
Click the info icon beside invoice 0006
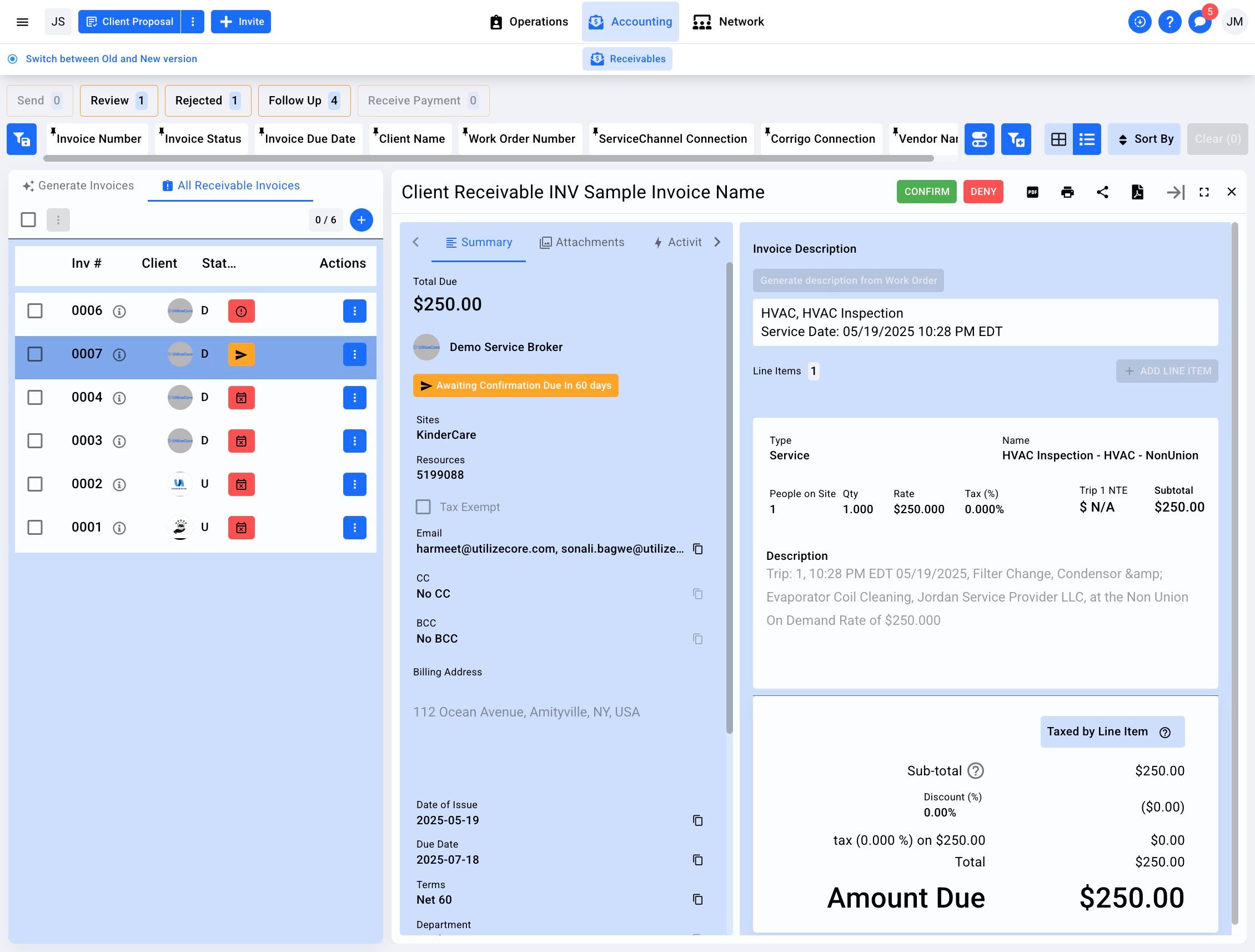(x=119, y=312)
